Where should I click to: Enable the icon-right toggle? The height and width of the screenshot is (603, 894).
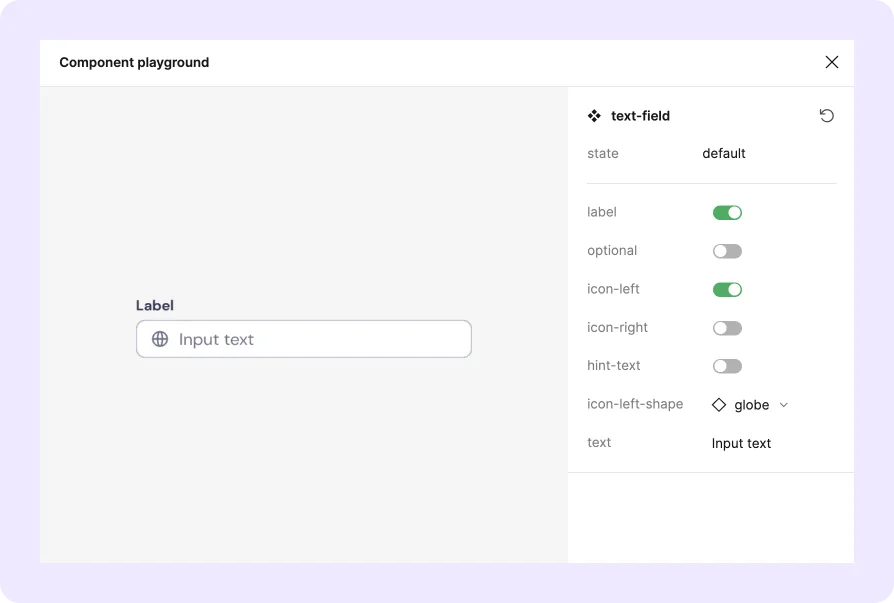click(x=727, y=328)
